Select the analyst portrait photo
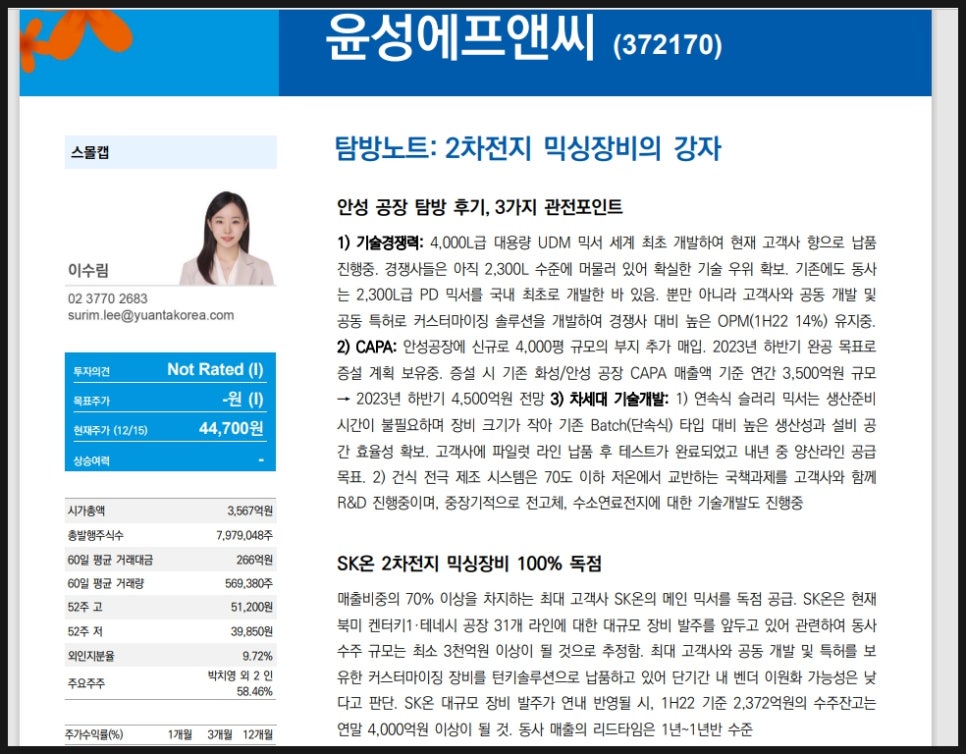 coord(227,238)
